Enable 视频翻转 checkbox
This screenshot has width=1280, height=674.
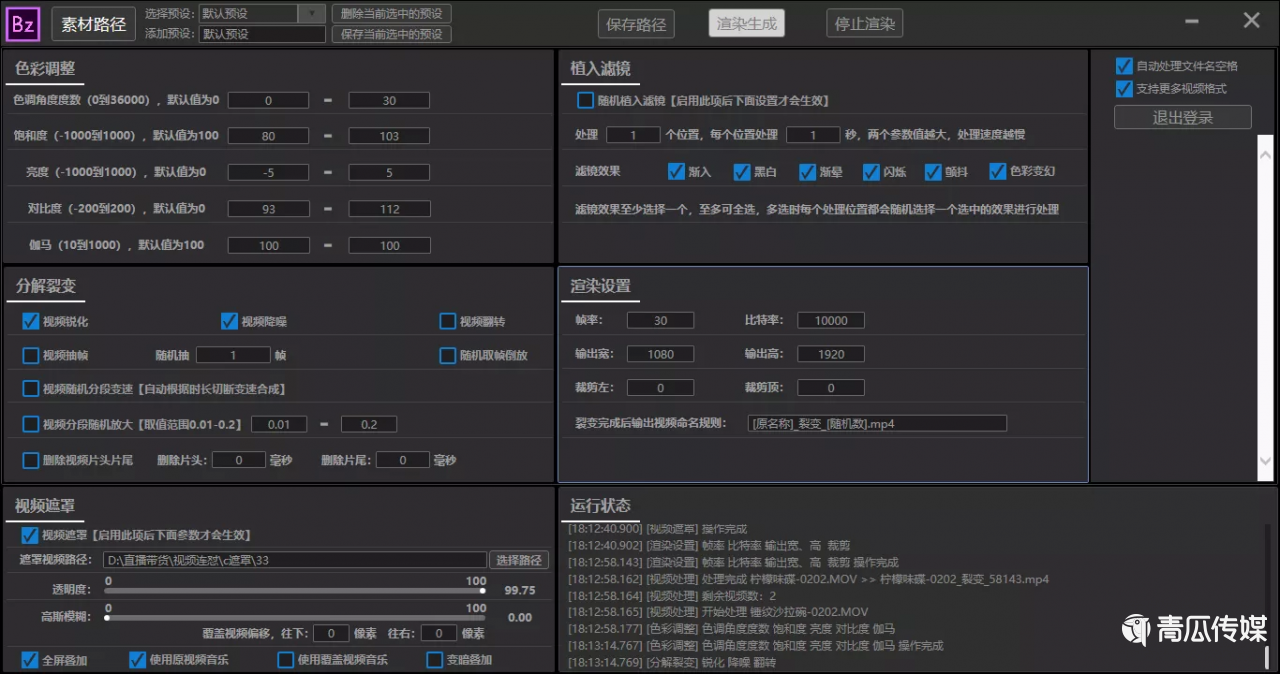pyautogui.click(x=448, y=322)
